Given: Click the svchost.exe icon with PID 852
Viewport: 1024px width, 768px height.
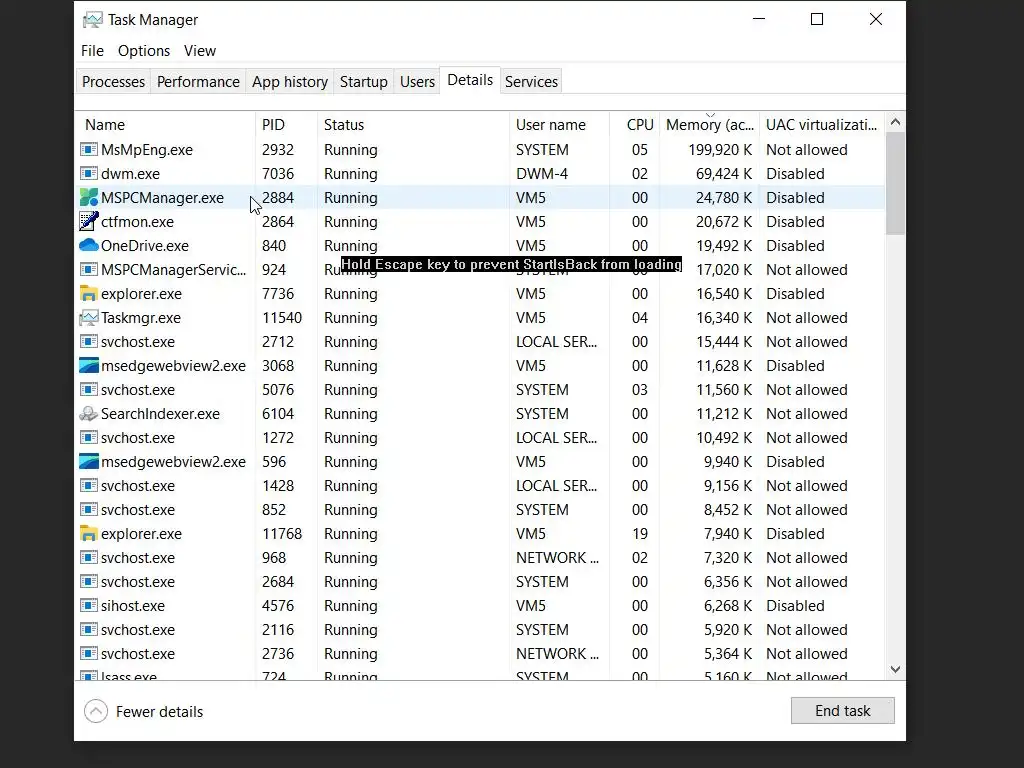Looking at the screenshot, I should pyautogui.click(x=88, y=510).
